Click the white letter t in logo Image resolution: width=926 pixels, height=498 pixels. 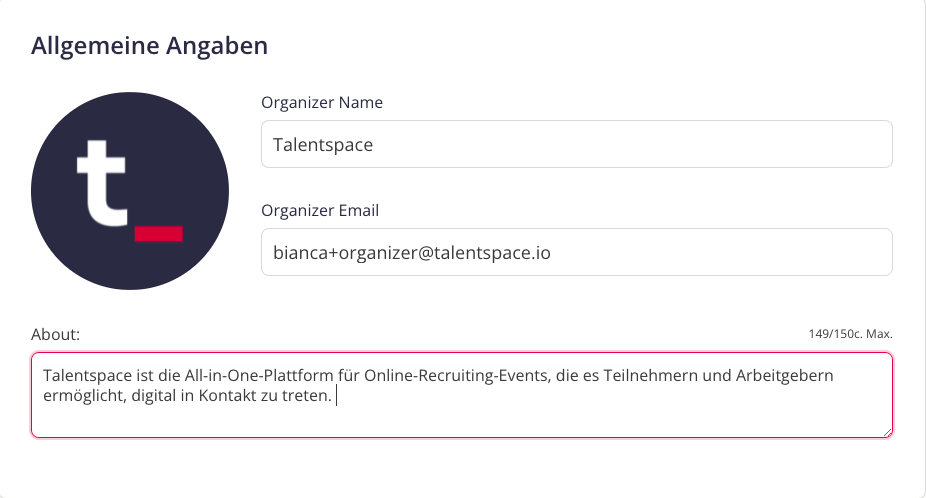(x=102, y=184)
